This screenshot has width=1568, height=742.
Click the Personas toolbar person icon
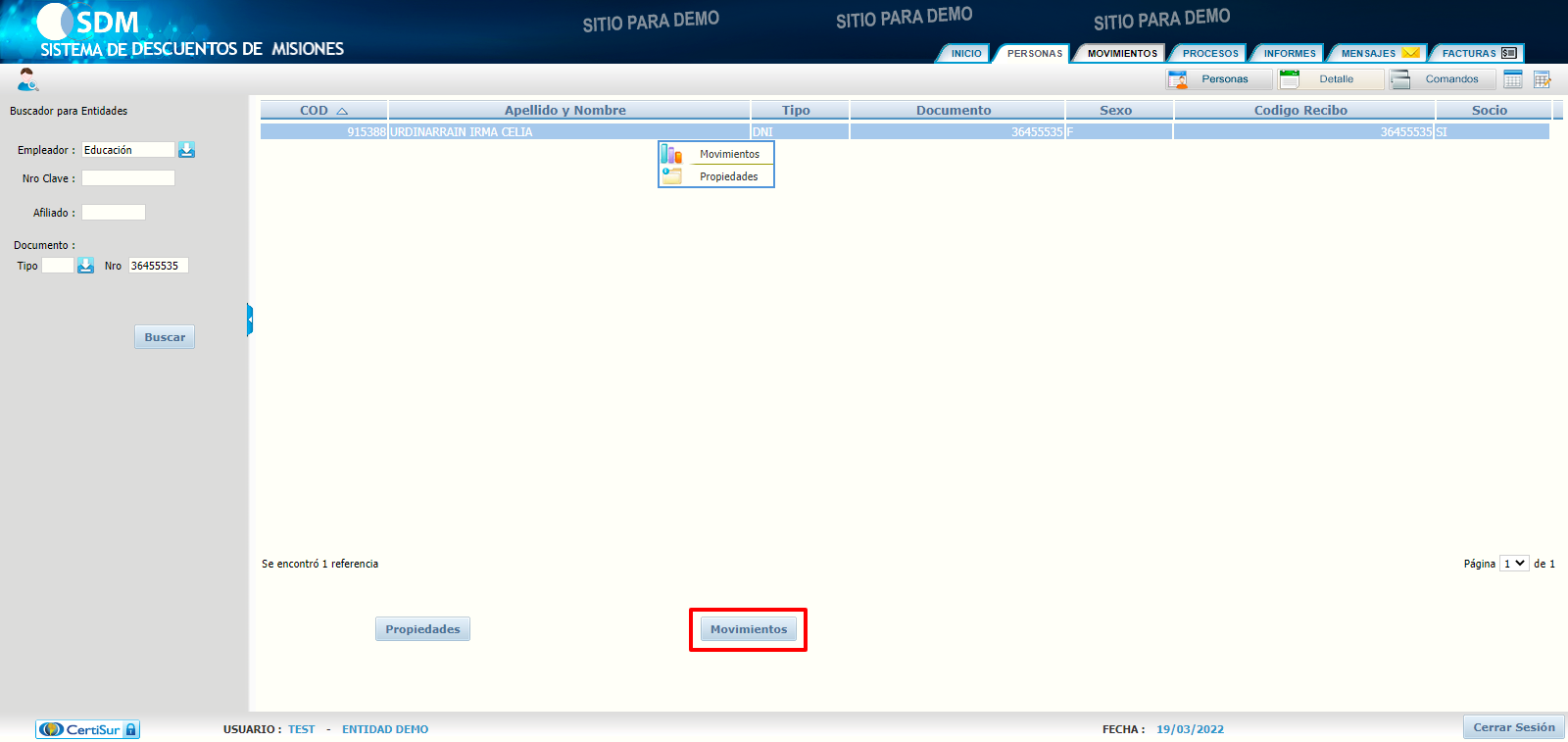[x=1178, y=79]
